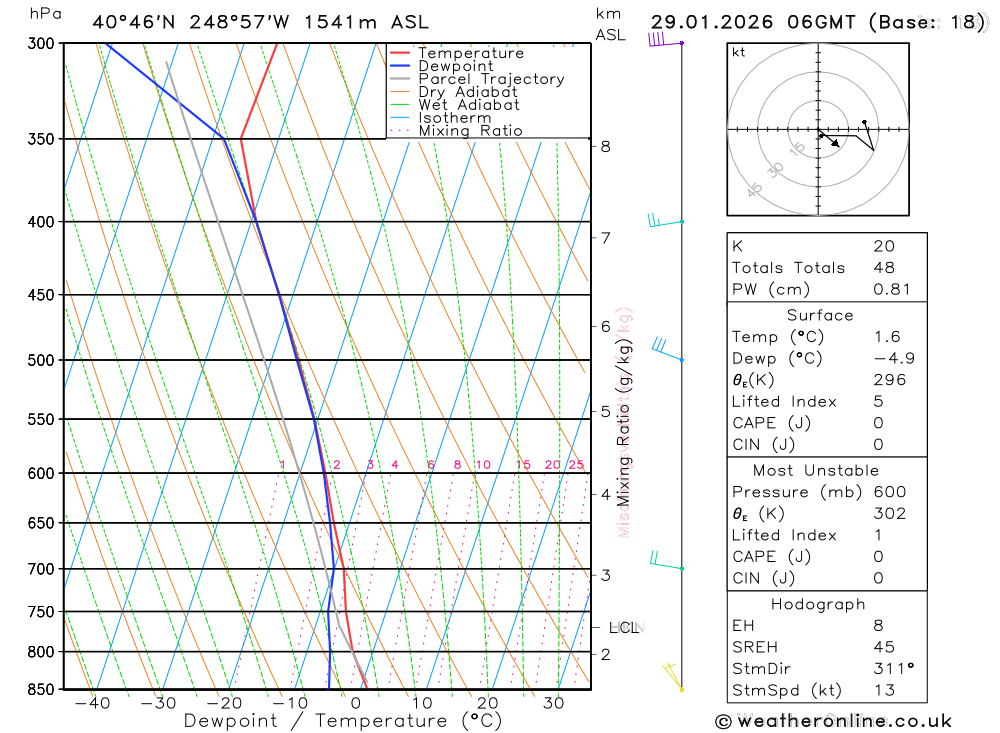Image resolution: width=1000 pixels, height=733 pixels.
Task: Click the yellow surface wind barb
Action: point(673,677)
